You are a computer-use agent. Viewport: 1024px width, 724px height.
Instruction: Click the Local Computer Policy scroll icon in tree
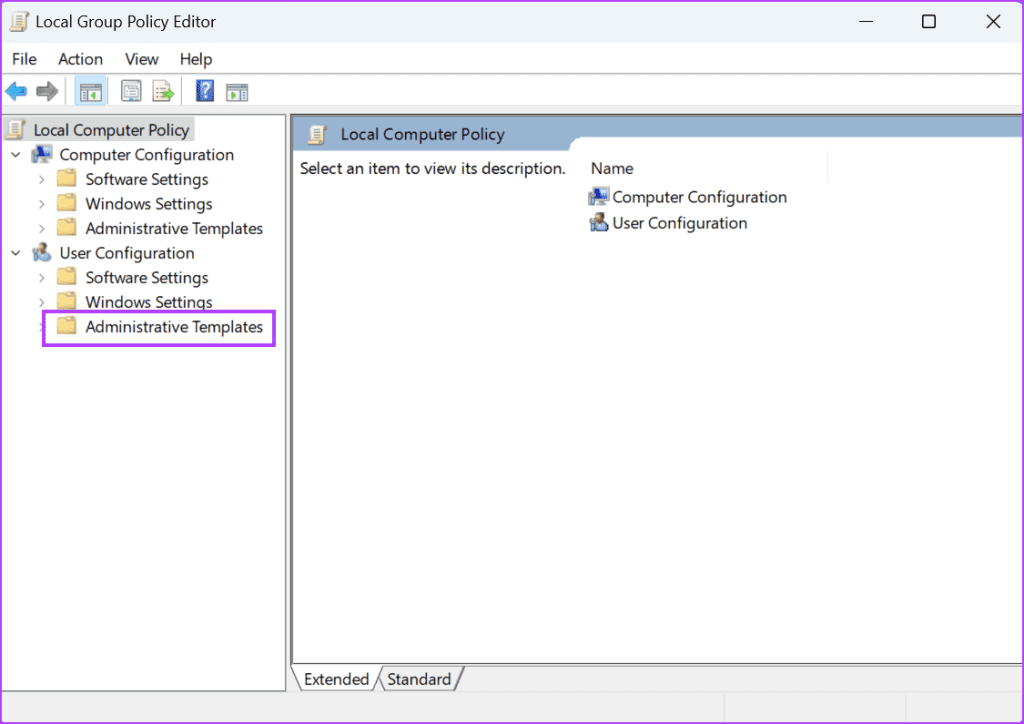coord(16,130)
